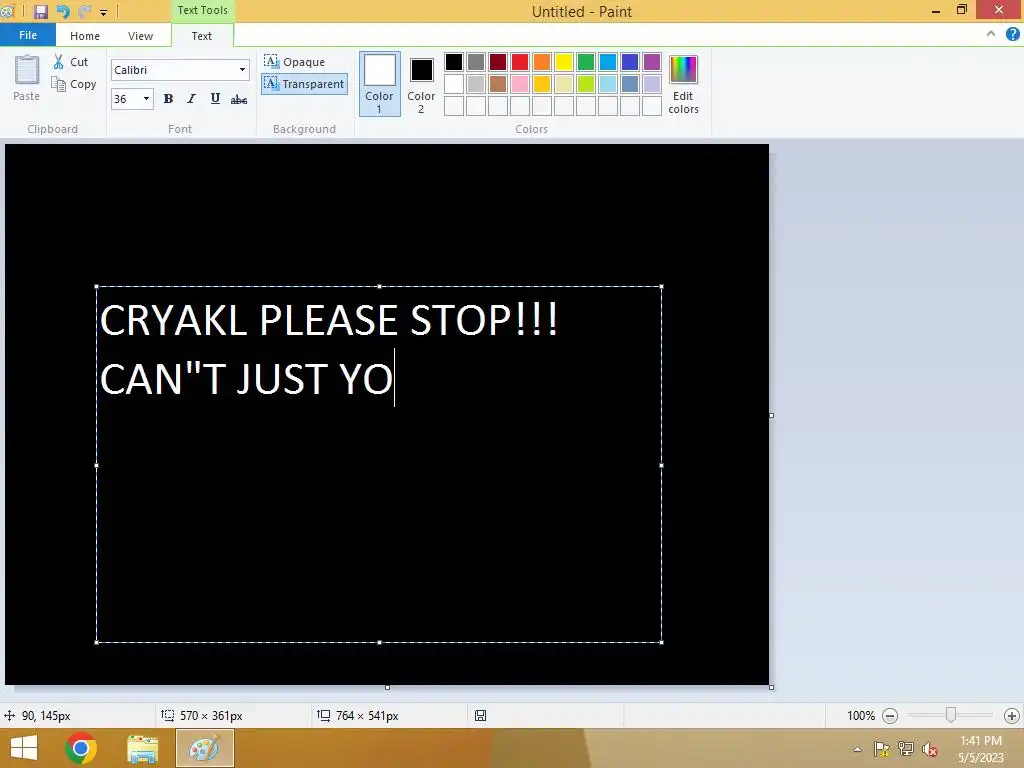Click the Redo arrow in quick access toolbar
The image size is (1024, 768).
[84, 11]
